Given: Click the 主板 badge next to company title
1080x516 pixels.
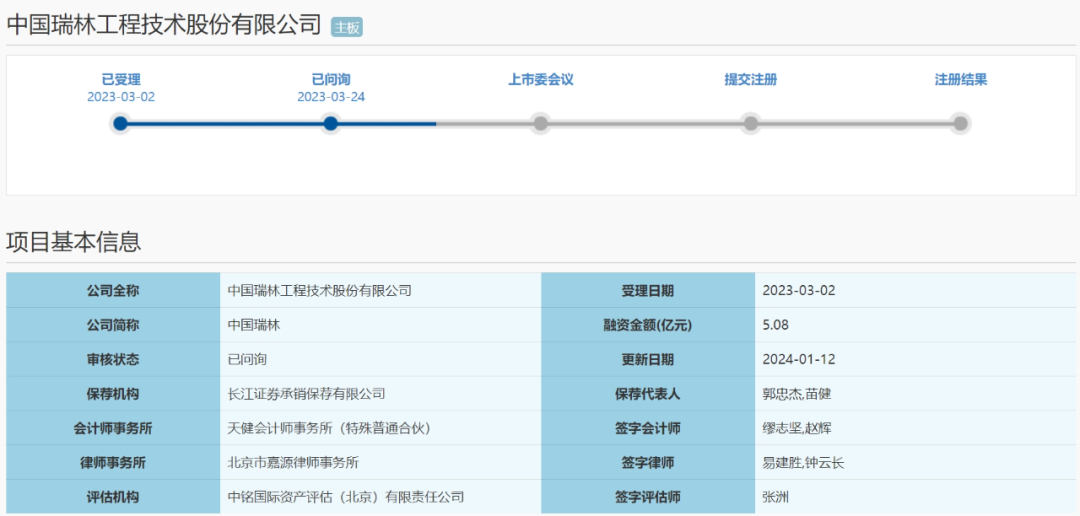Looking at the screenshot, I should [x=346, y=28].
